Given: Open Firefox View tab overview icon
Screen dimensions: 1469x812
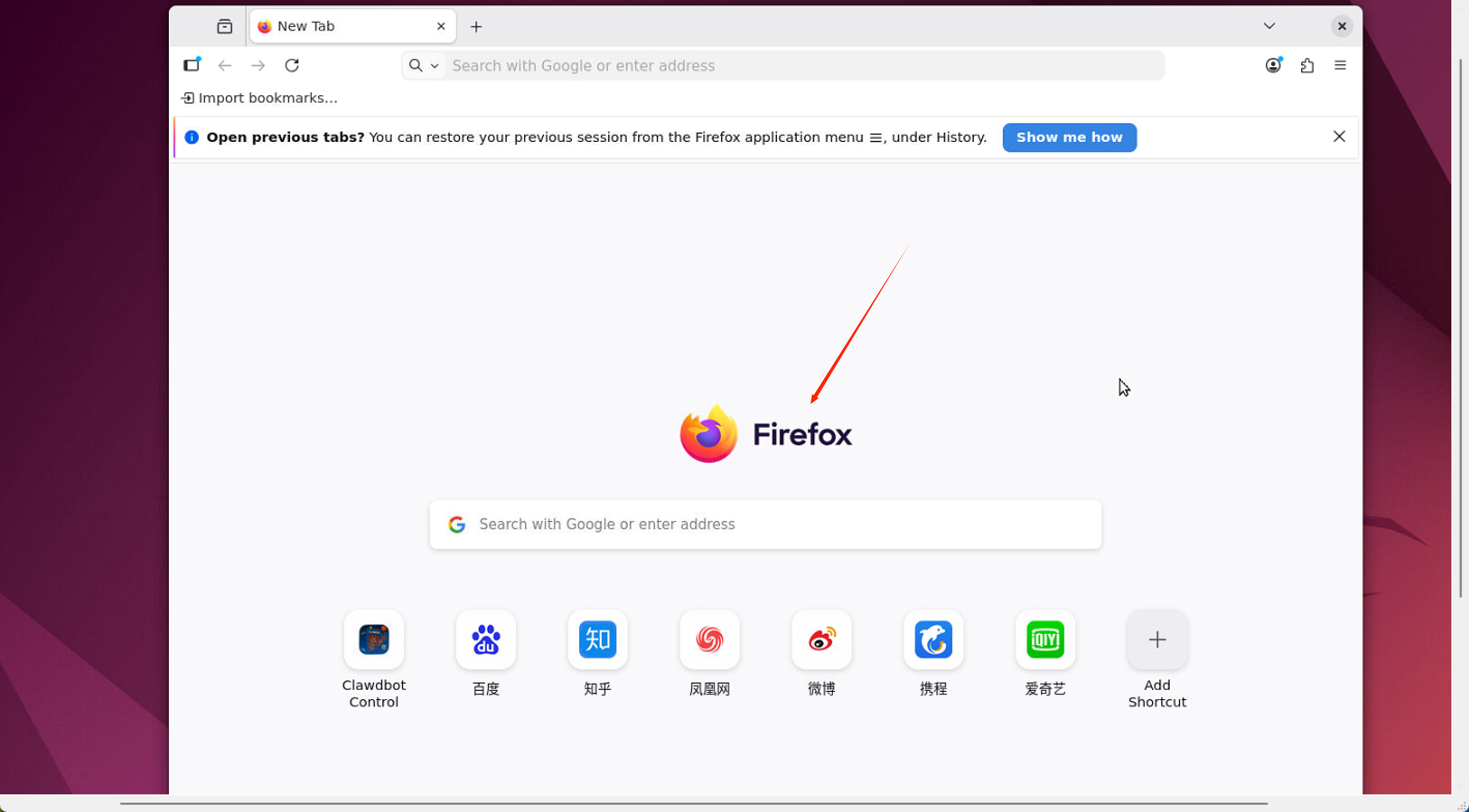Looking at the screenshot, I should (225, 26).
